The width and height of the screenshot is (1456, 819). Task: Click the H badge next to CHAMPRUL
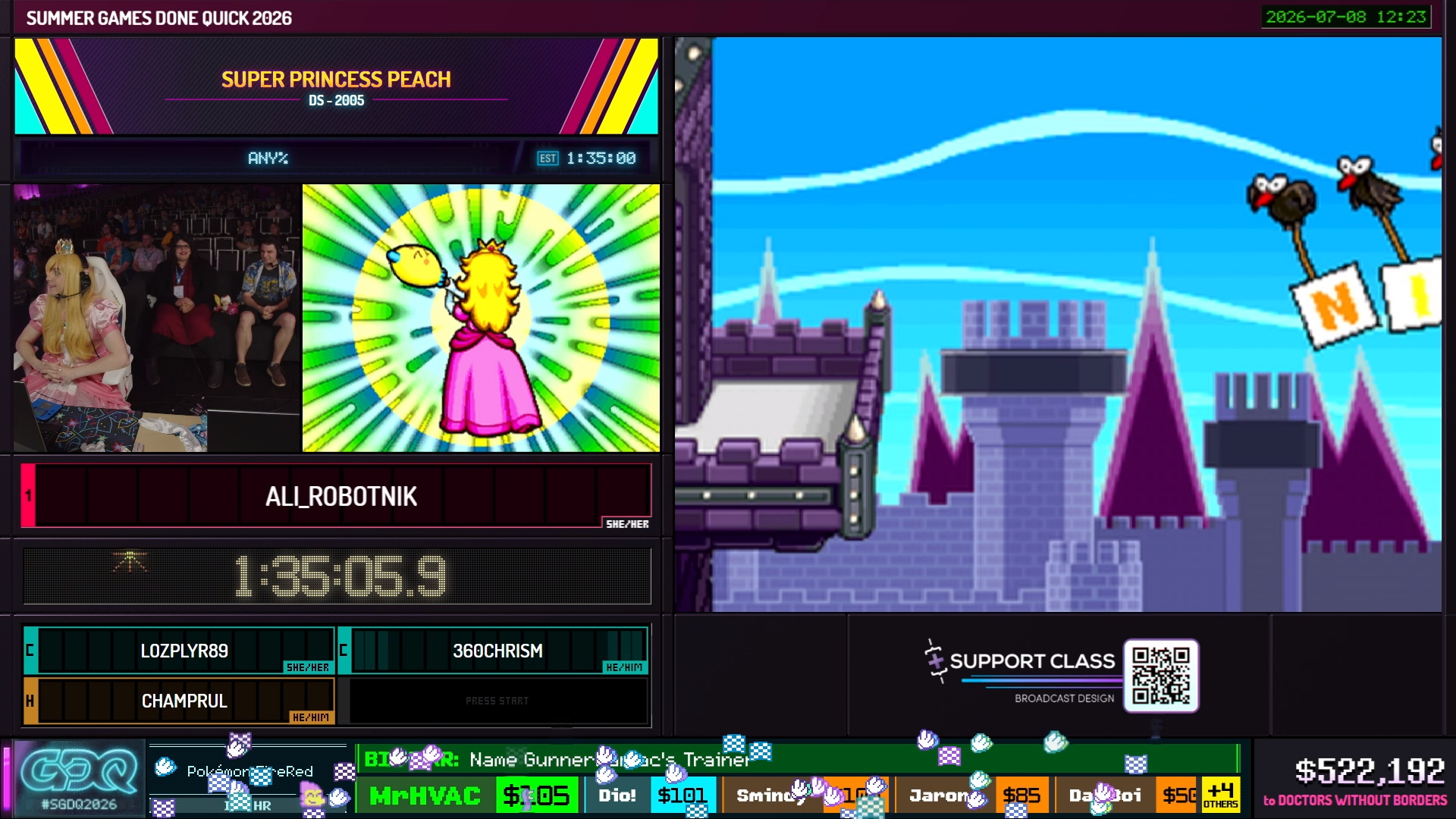[30, 701]
